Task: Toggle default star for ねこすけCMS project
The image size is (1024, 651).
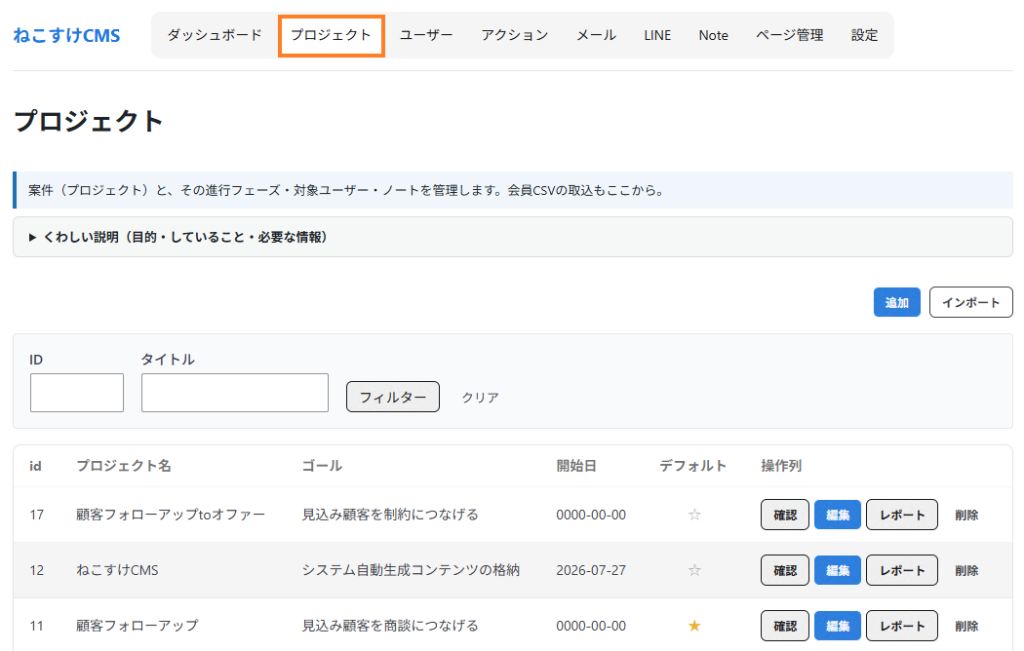Action: pos(694,570)
